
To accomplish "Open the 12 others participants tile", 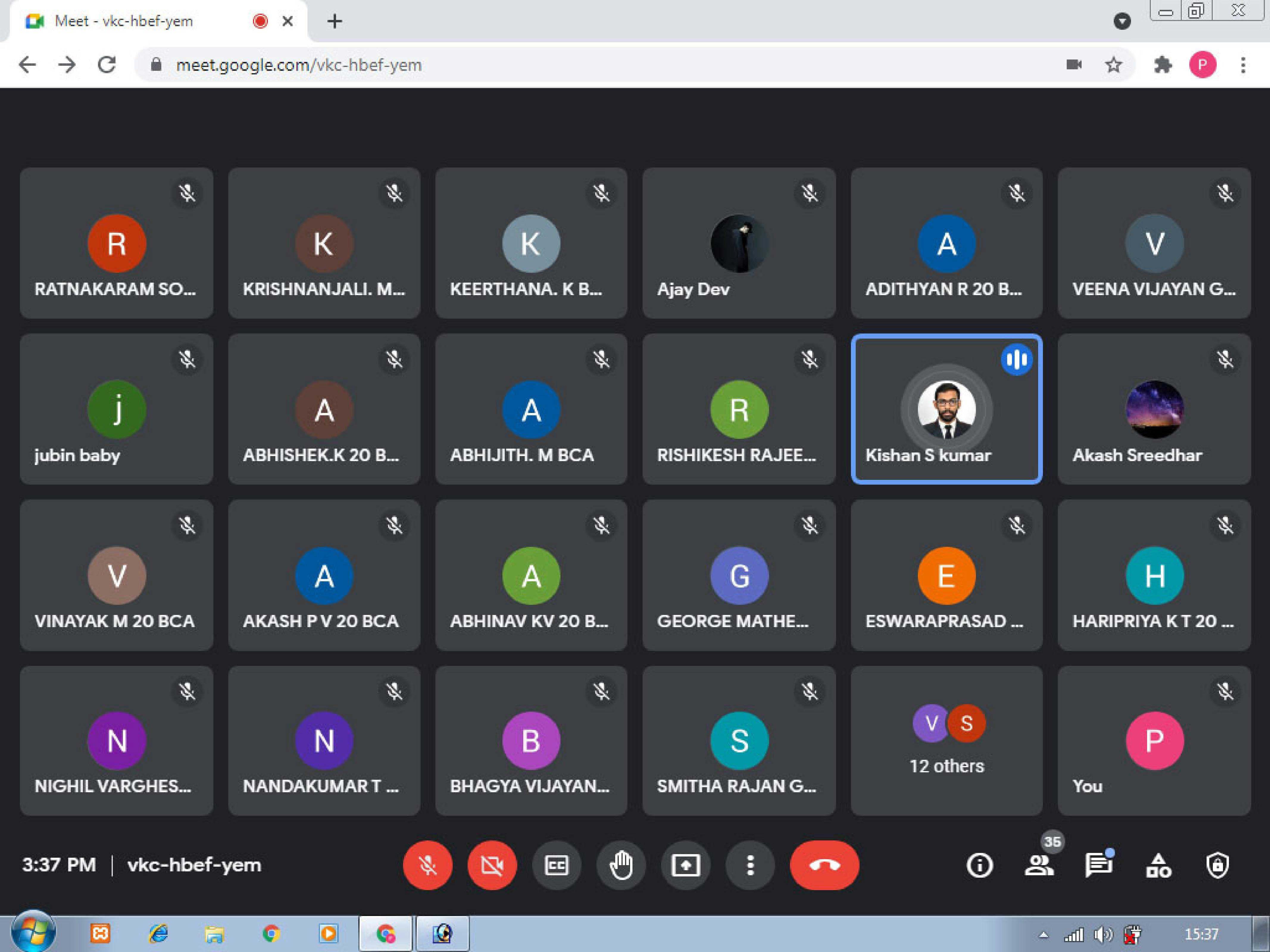I will pos(947,740).
